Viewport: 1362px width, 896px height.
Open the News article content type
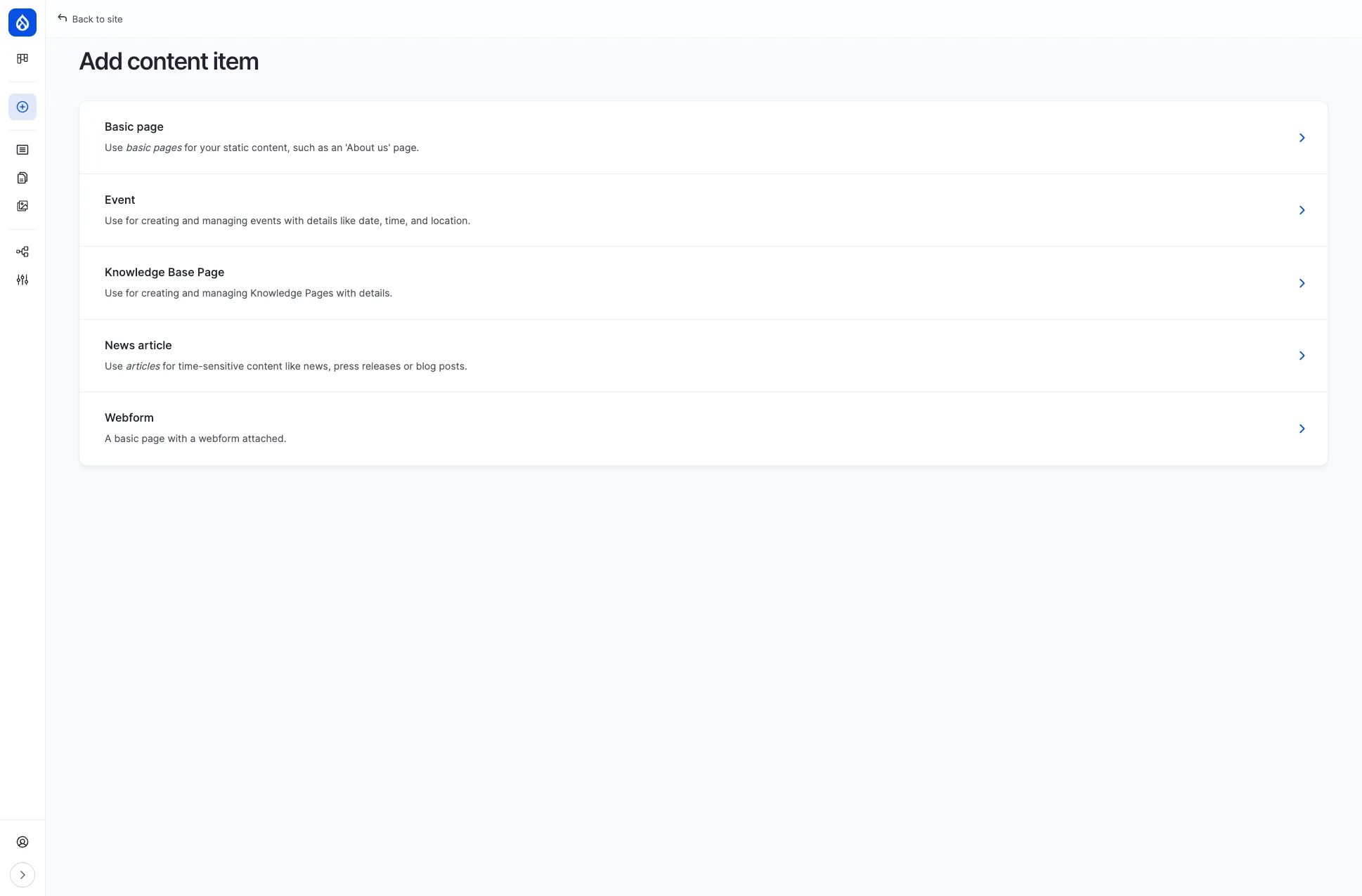pos(703,356)
